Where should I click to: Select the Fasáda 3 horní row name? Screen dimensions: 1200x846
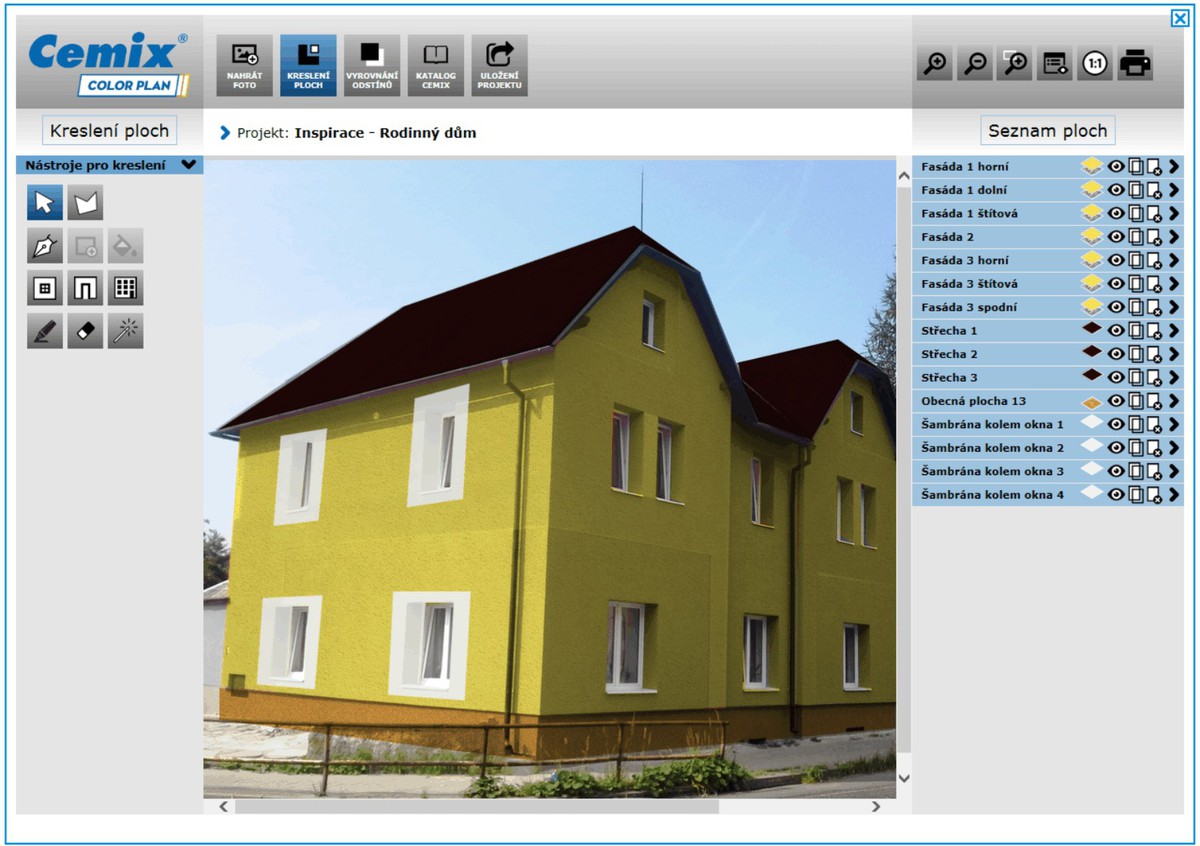(x=965, y=260)
